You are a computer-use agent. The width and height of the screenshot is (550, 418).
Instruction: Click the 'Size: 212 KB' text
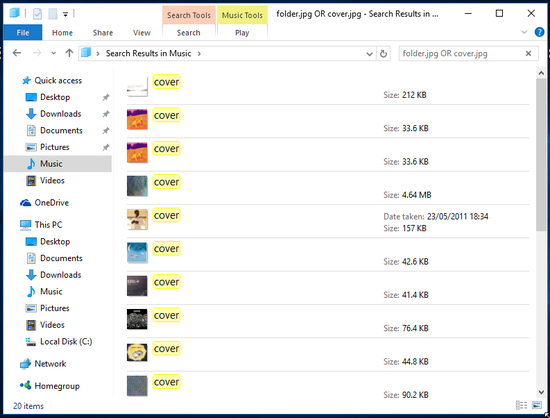point(405,95)
